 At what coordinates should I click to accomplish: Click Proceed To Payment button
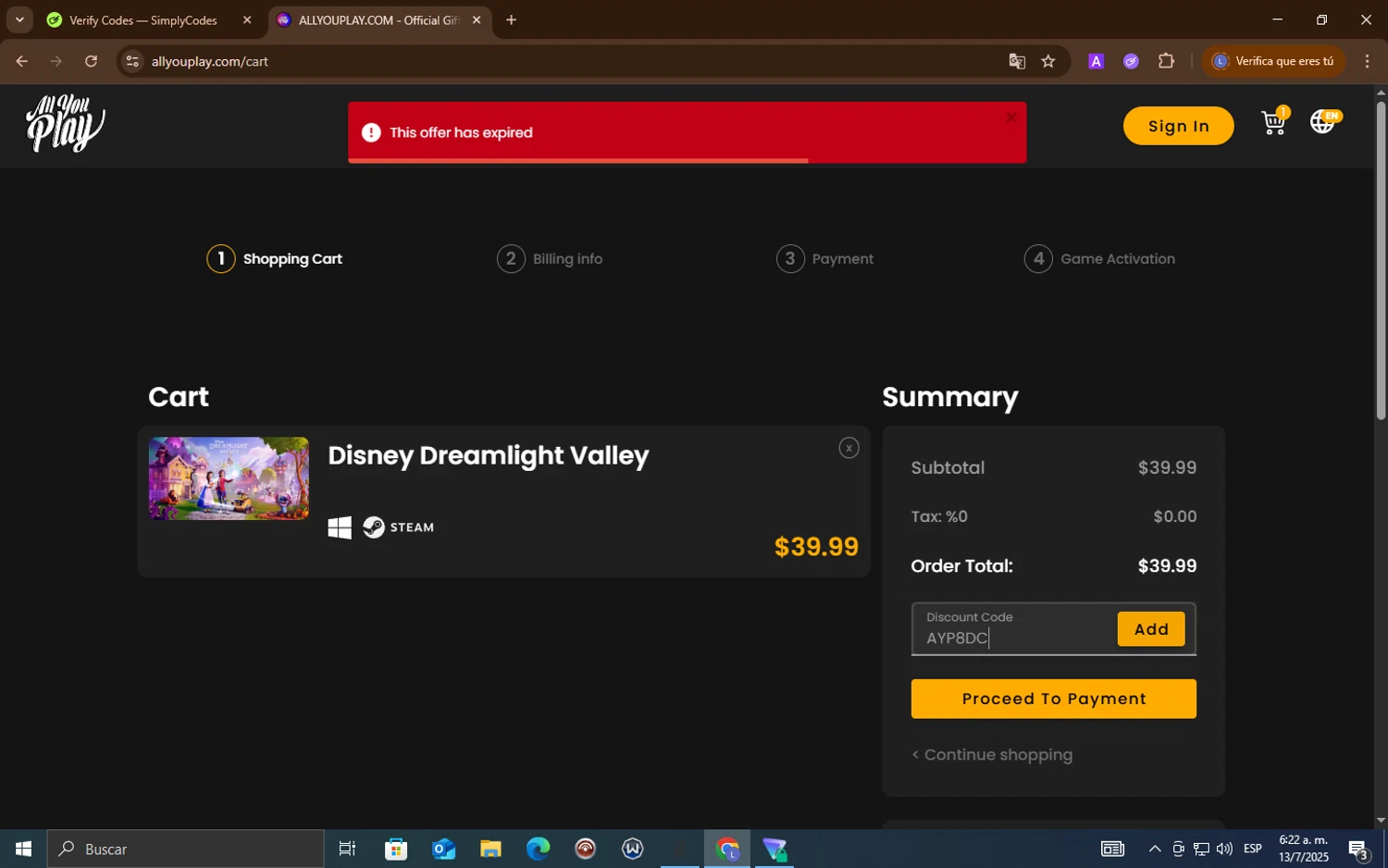[x=1054, y=699]
